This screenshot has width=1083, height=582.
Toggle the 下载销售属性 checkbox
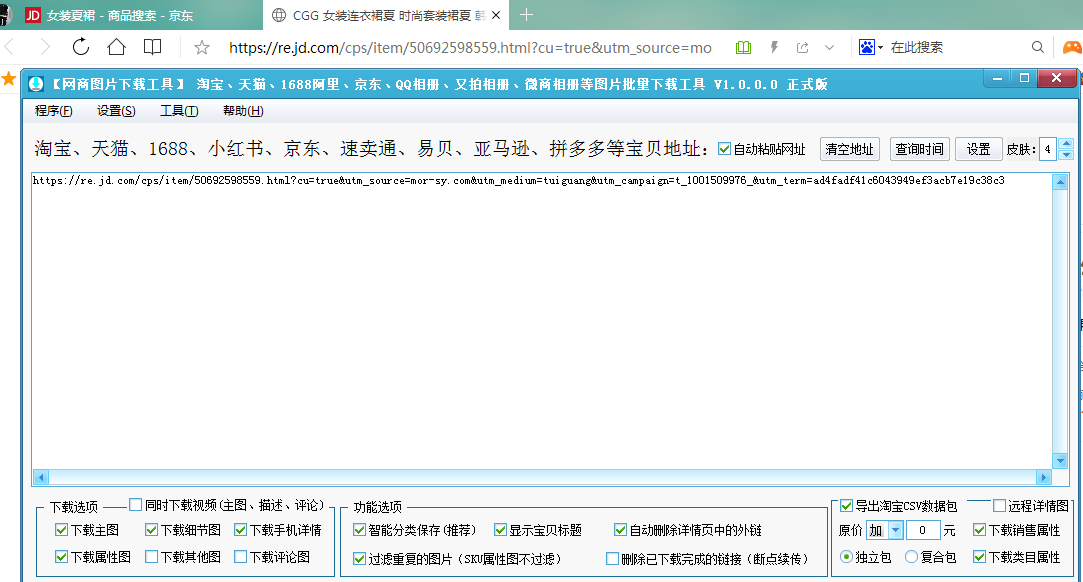(x=979, y=530)
